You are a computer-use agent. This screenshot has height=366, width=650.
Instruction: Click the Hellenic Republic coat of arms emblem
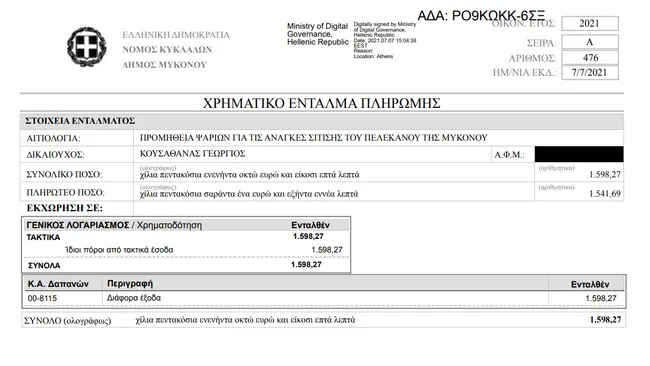pos(87,47)
